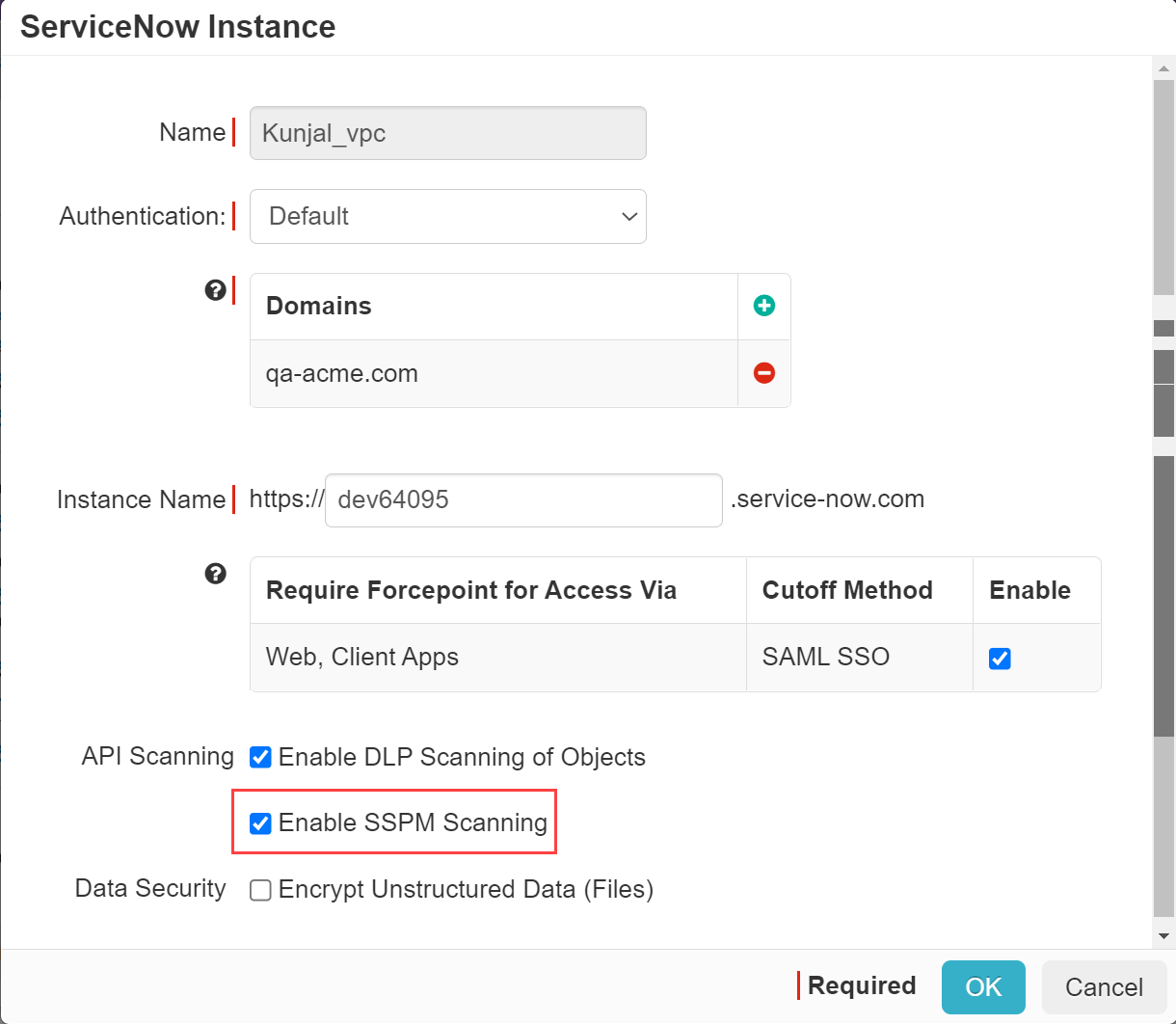
Task: Click the Required label near OK
Action: click(x=863, y=986)
